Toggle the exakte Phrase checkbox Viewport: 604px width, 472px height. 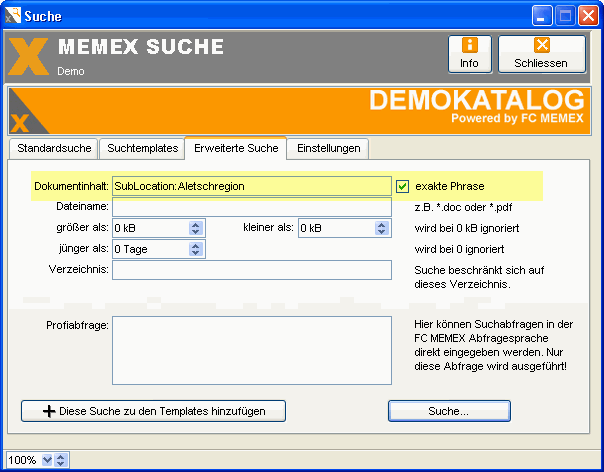pyautogui.click(x=403, y=186)
